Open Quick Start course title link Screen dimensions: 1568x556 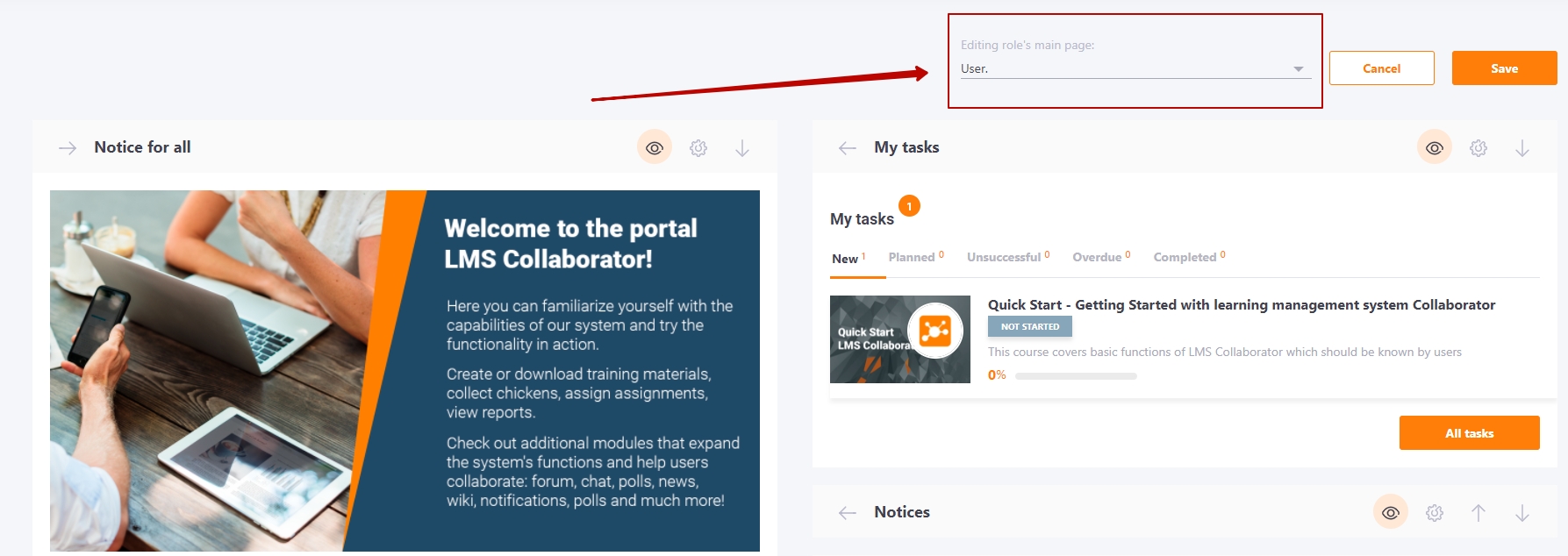1242,304
